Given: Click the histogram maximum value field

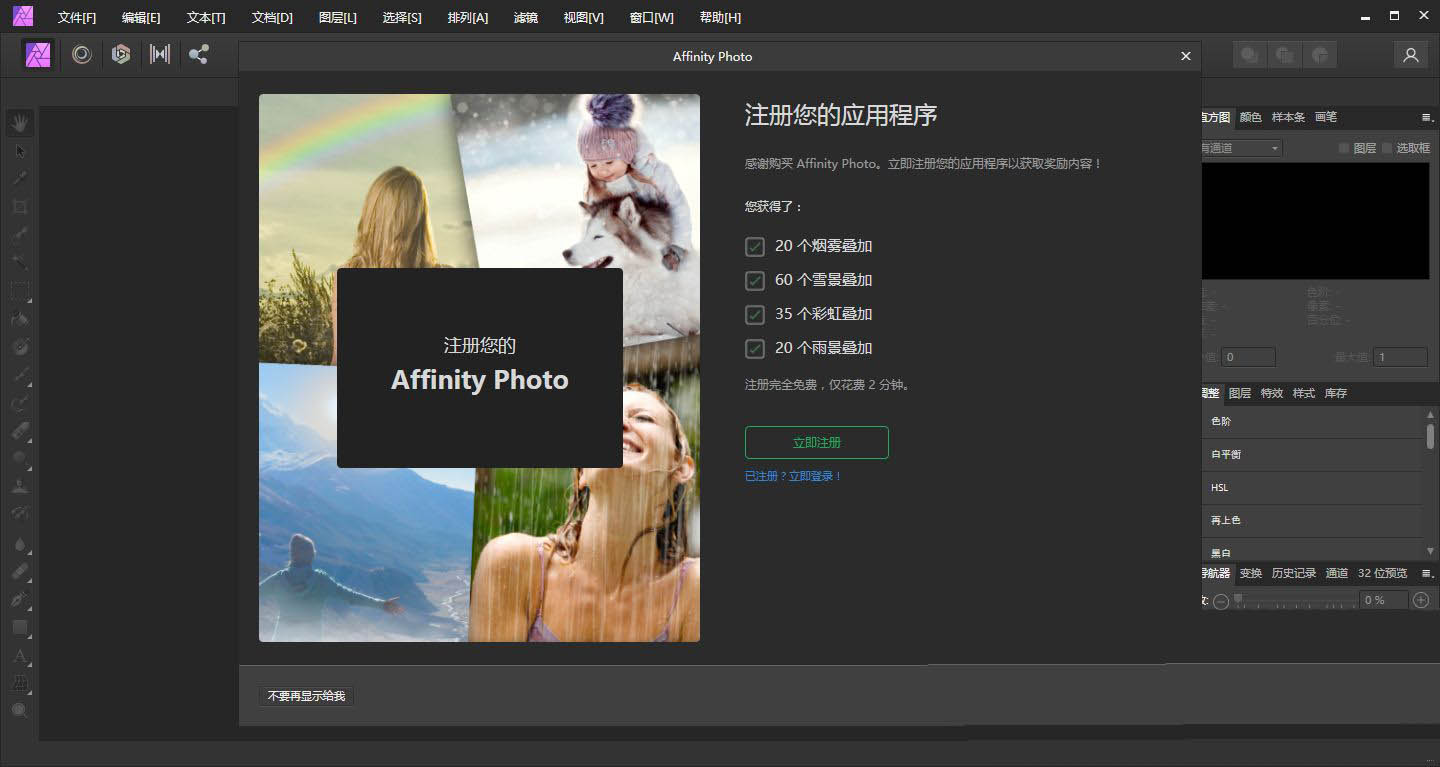Looking at the screenshot, I should (x=1400, y=357).
